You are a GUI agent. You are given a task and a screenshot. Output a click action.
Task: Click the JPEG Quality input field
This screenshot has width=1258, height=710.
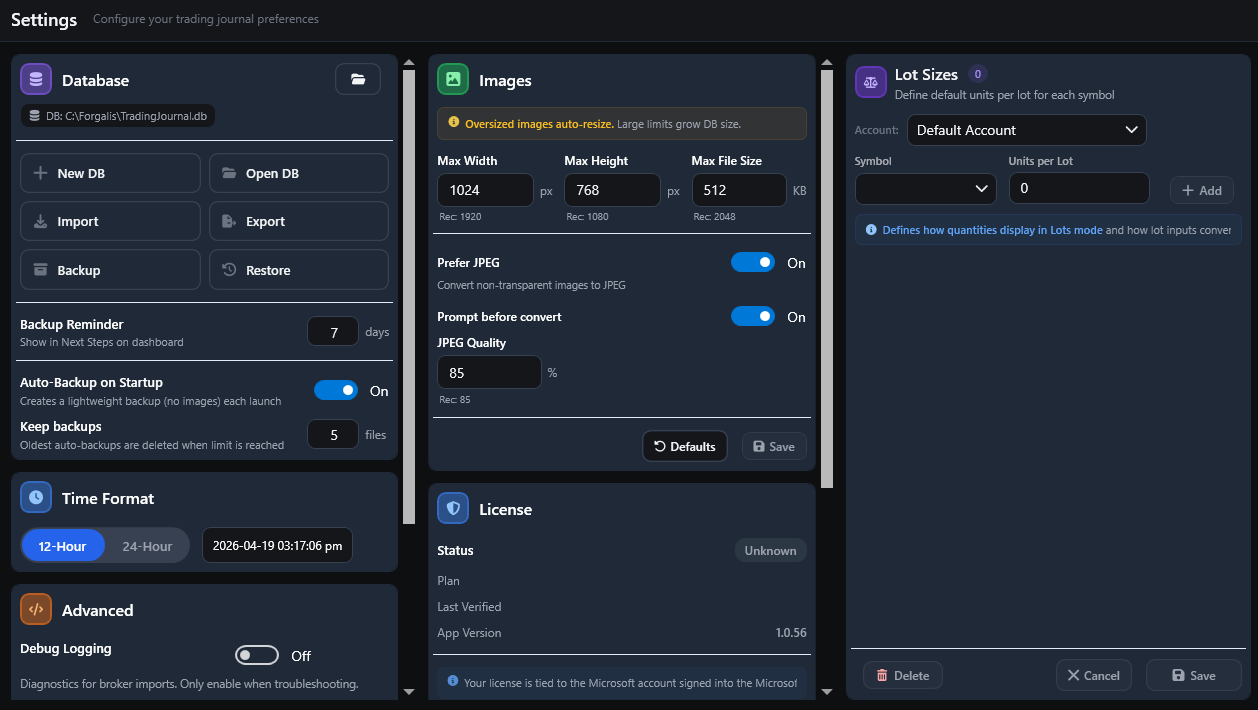(x=489, y=372)
